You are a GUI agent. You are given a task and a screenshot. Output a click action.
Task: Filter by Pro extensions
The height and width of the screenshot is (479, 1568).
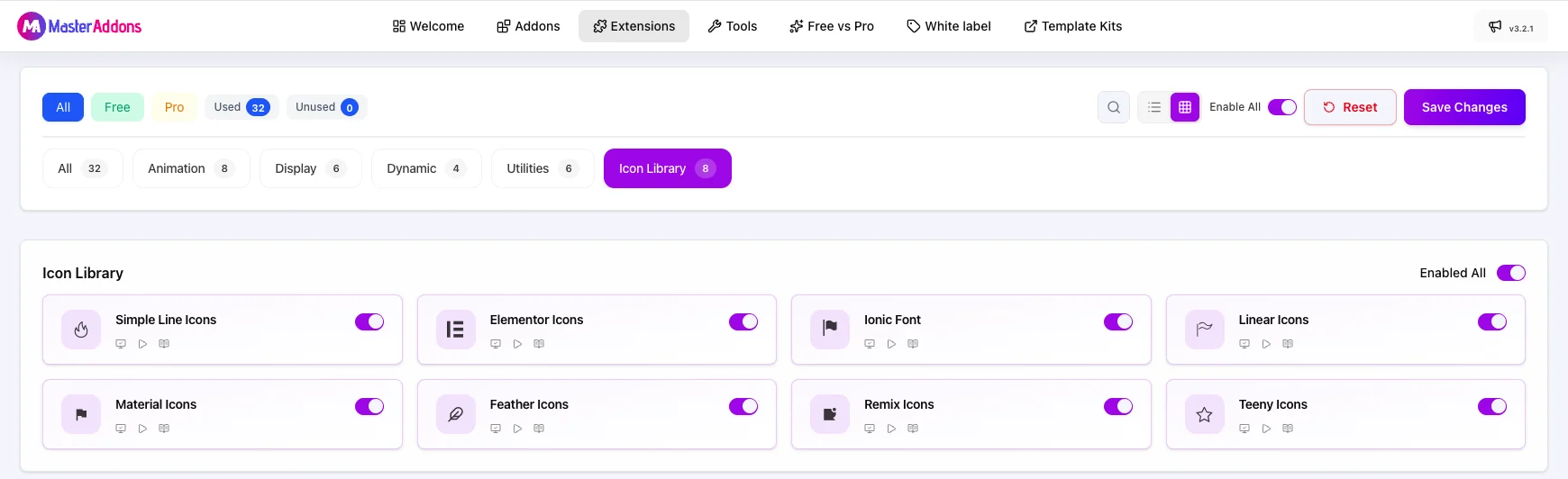point(174,107)
